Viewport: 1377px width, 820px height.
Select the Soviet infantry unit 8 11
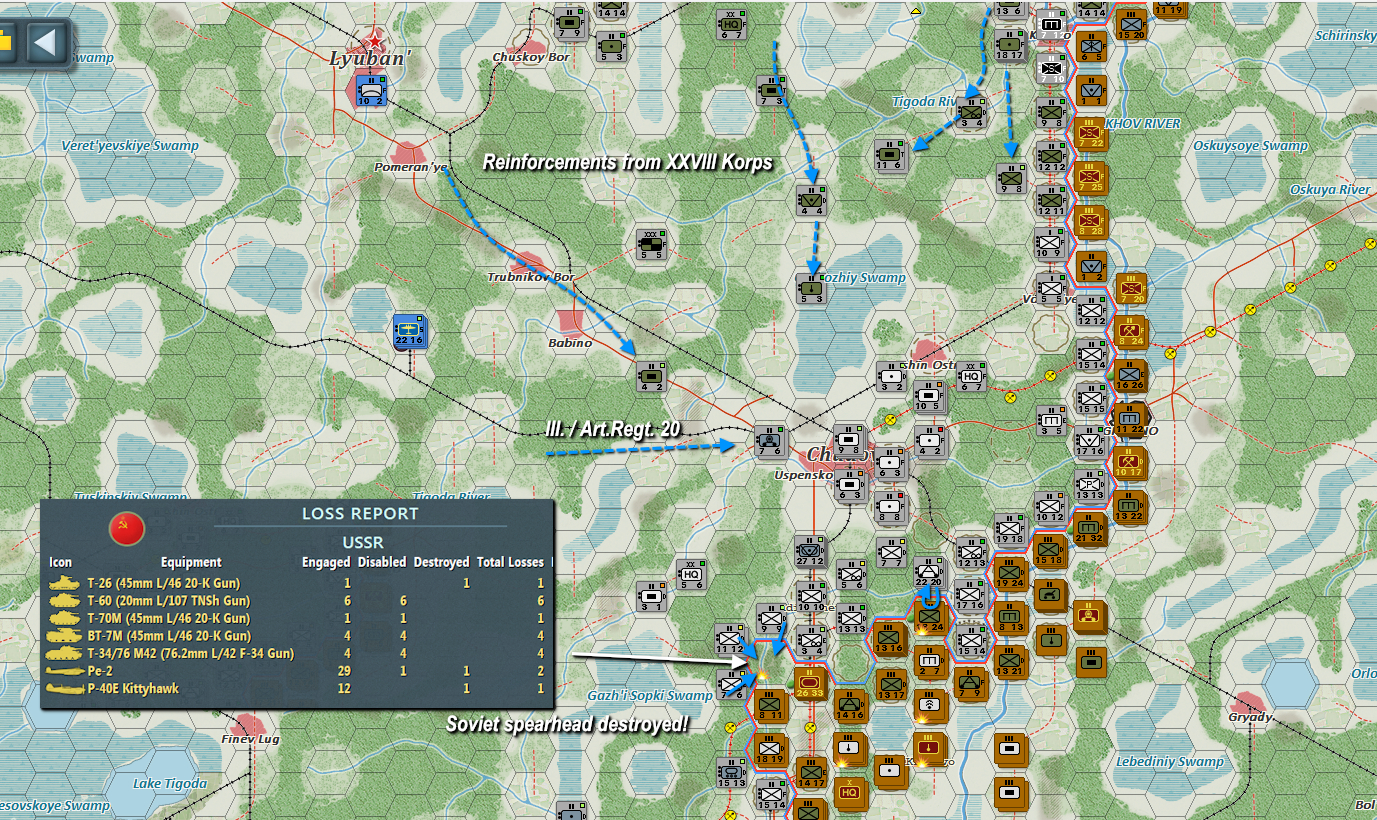click(x=770, y=705)
